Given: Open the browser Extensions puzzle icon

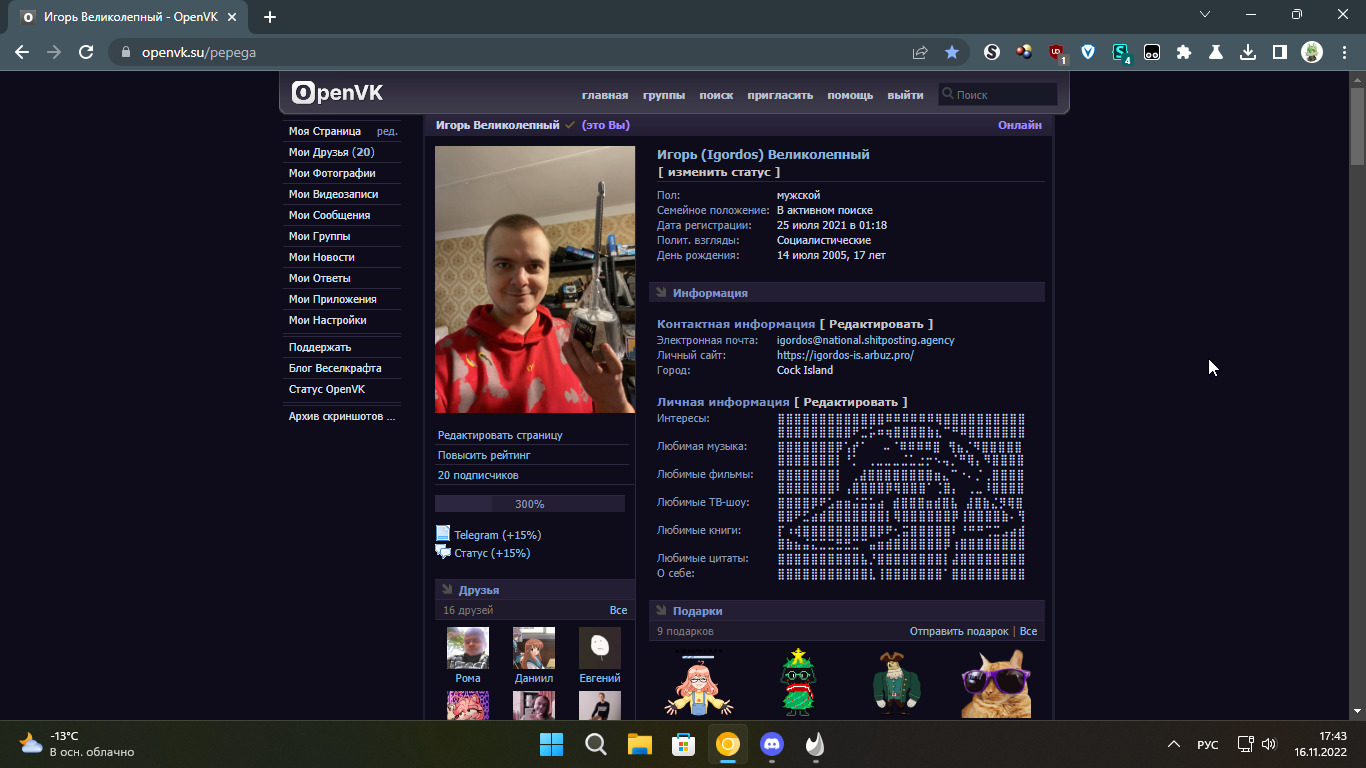Looking at the screenshot, I should [x=1184, y=52].
